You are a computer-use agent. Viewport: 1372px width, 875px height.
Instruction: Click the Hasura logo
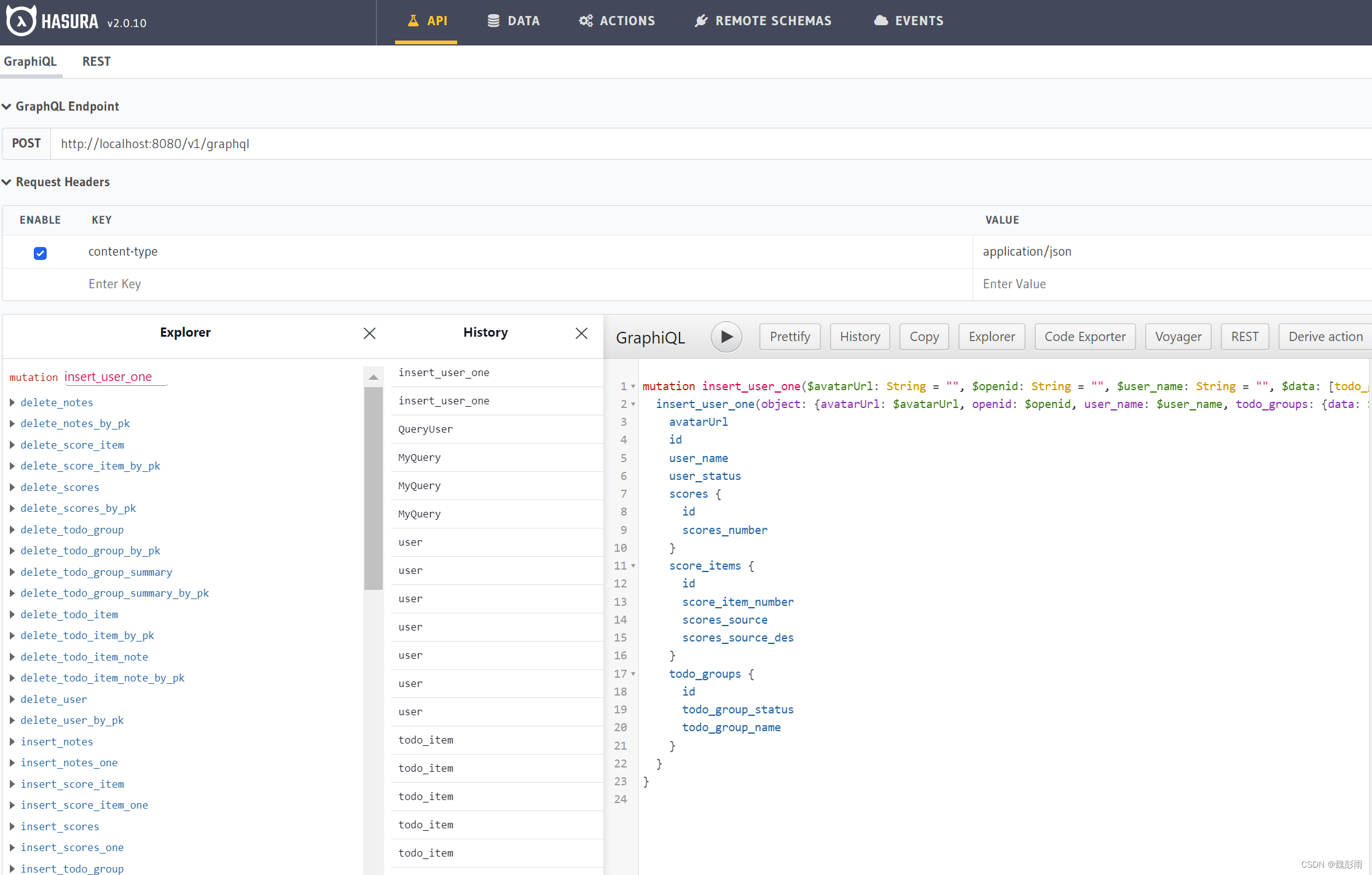(20, 20)
